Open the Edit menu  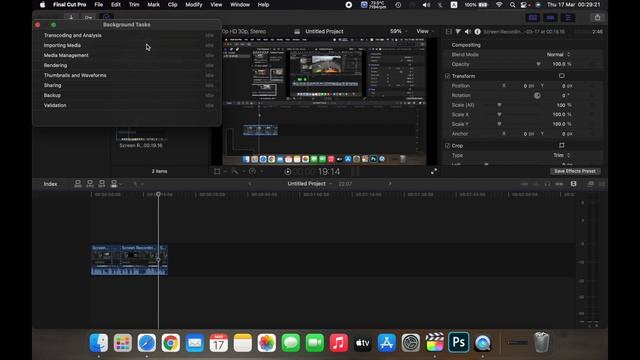(x=116, y=5)
